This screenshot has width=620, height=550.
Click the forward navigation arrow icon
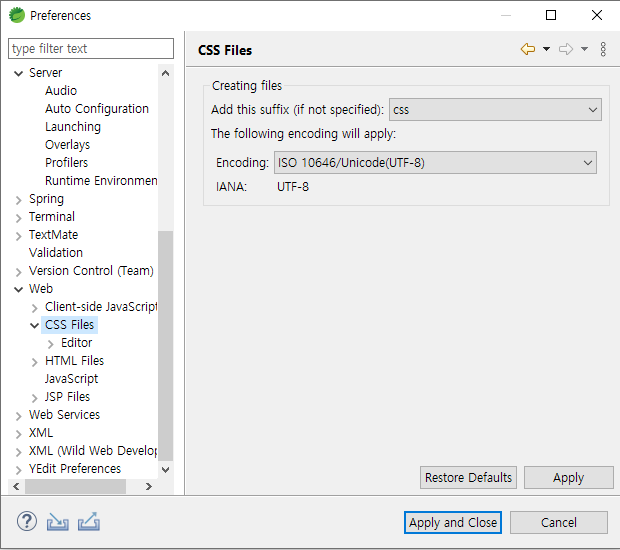click(566, 49)
